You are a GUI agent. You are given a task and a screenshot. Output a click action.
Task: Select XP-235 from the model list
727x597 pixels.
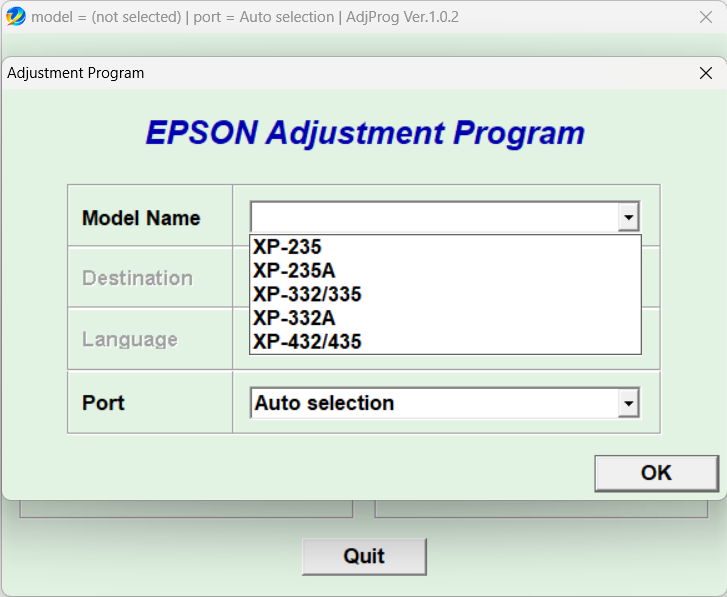(287, 247)
